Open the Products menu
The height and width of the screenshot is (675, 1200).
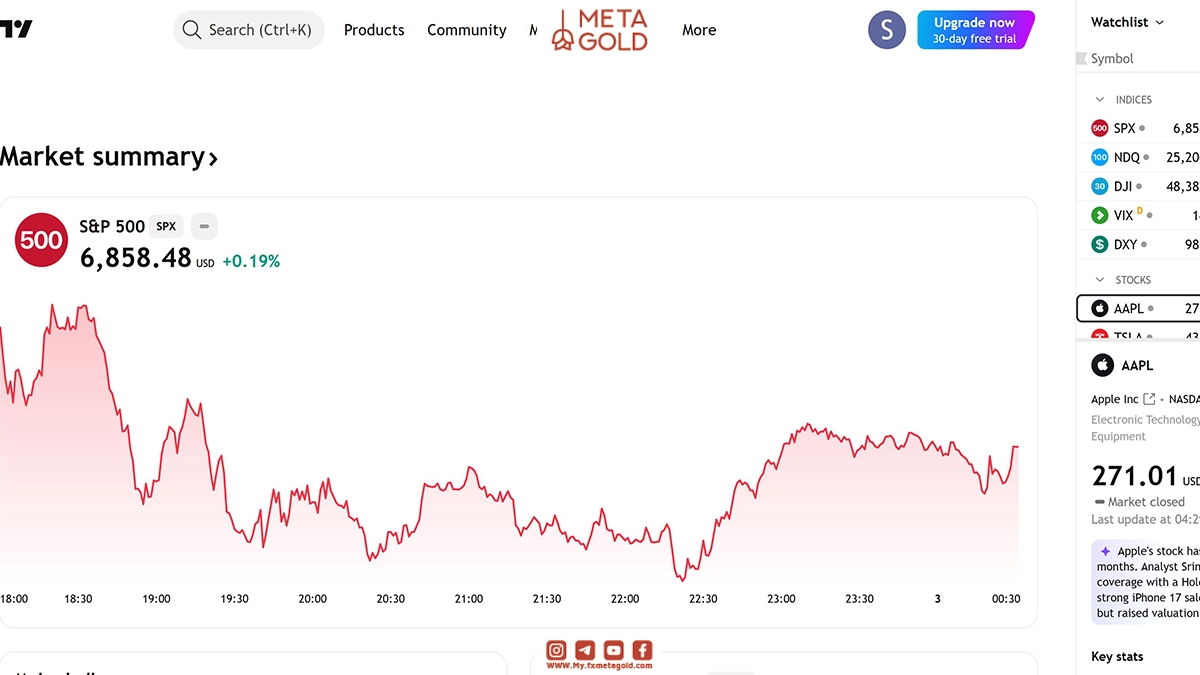pyautogui.click(x=374, y=30)
